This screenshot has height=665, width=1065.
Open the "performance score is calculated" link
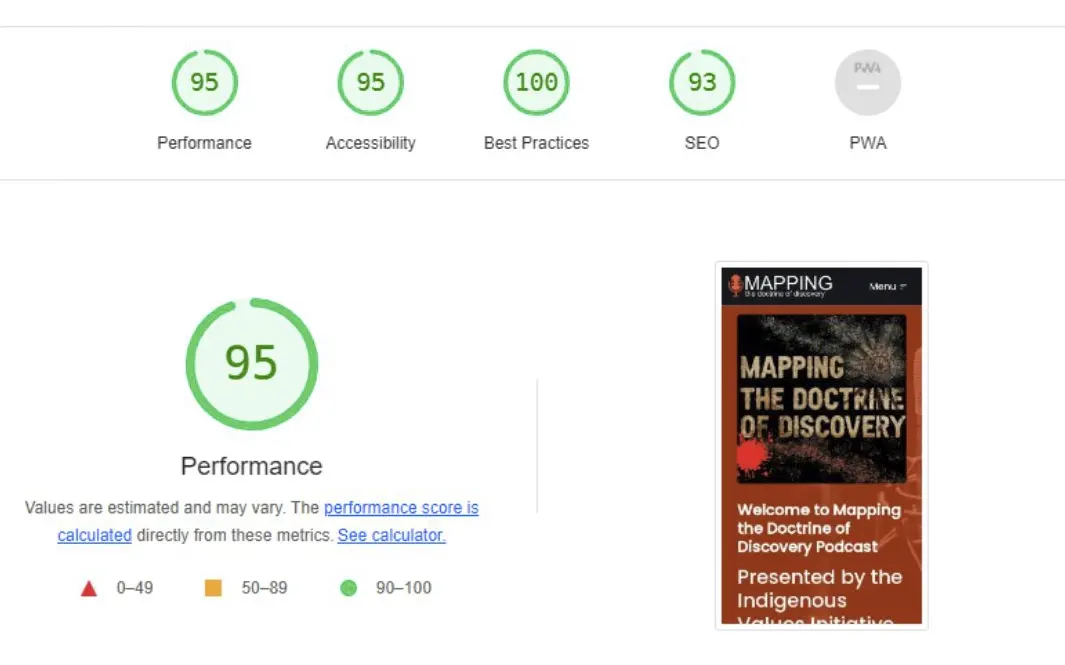click(401, 508)
